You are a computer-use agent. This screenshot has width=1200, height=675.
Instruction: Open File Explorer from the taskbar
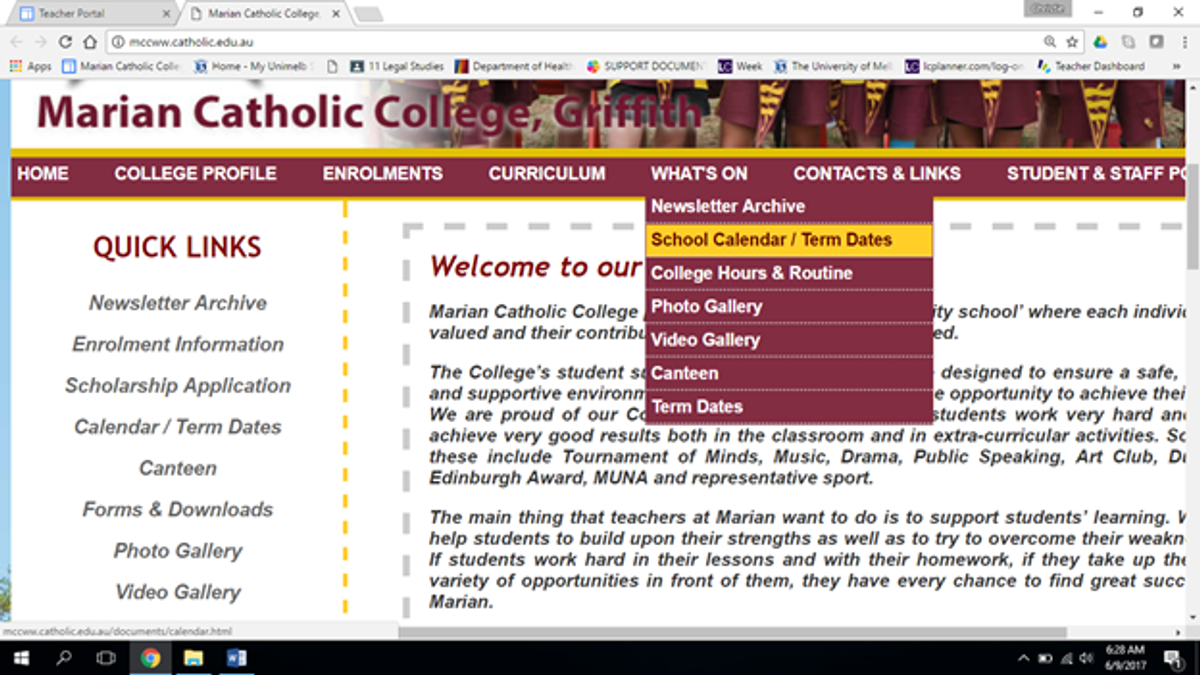coord(193,658)
